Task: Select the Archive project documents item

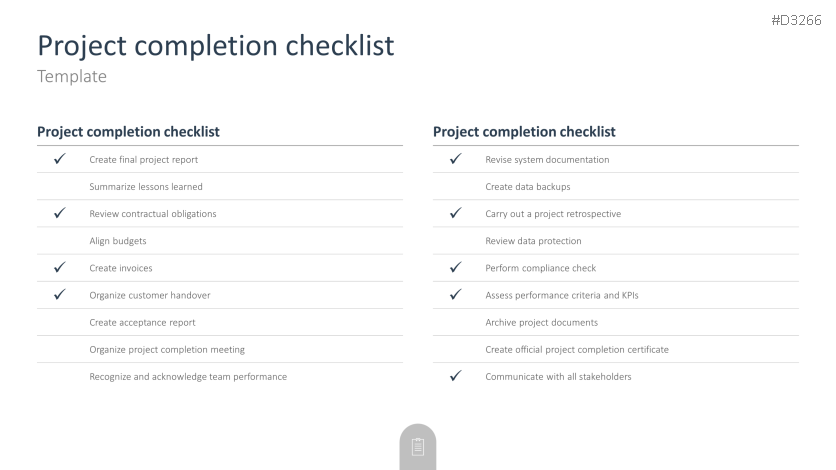Action: click(x=541, y=322)
